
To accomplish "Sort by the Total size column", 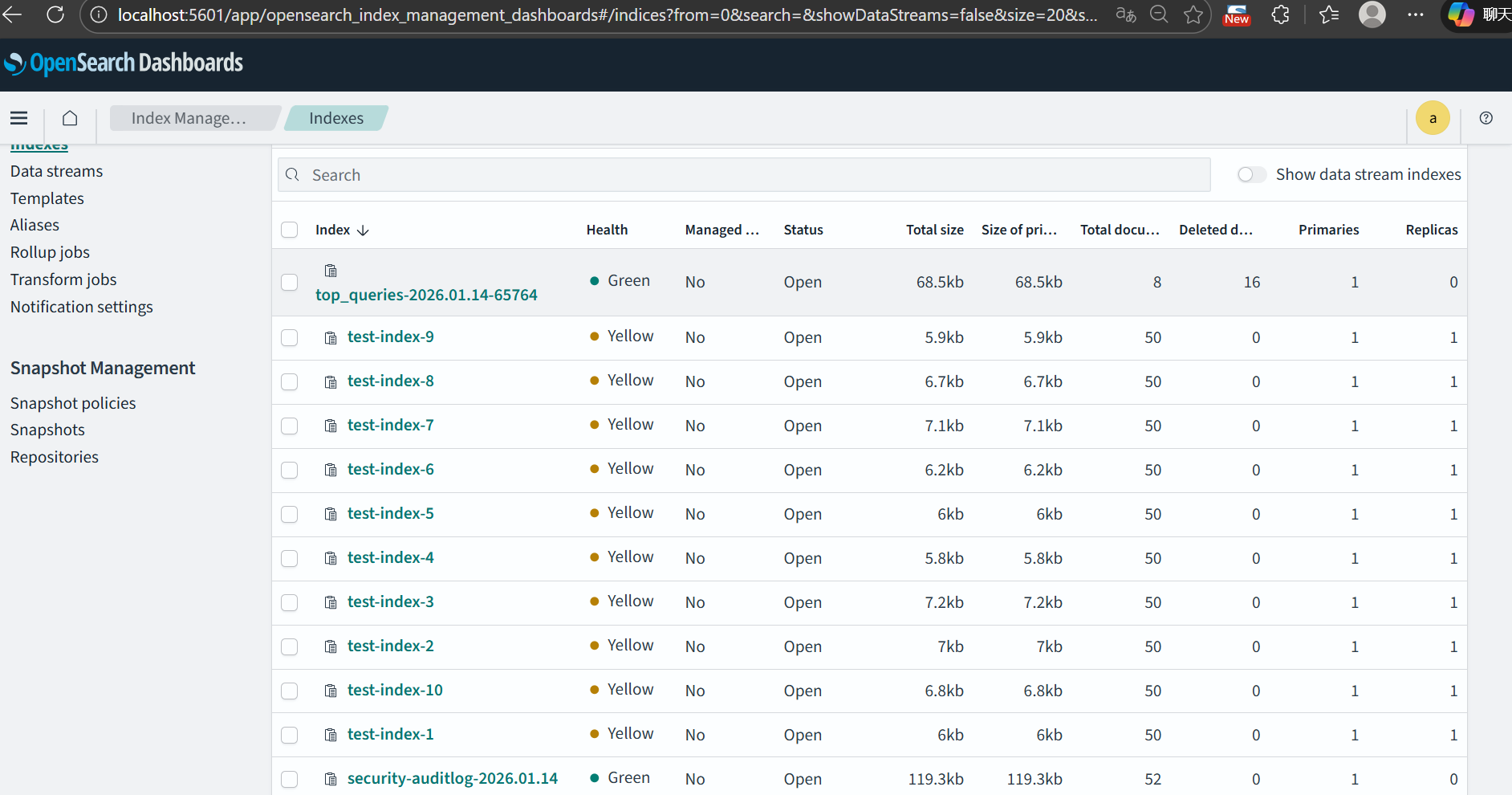I will (x=935, y=230).
